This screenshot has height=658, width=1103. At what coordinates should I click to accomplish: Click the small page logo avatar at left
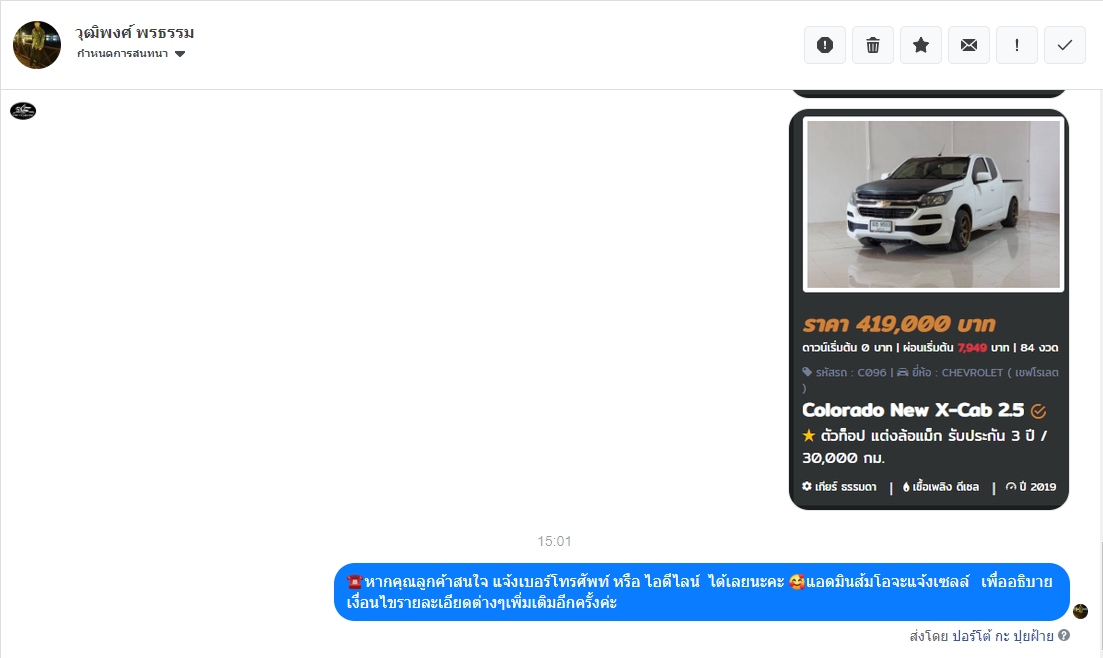(23, 110)
